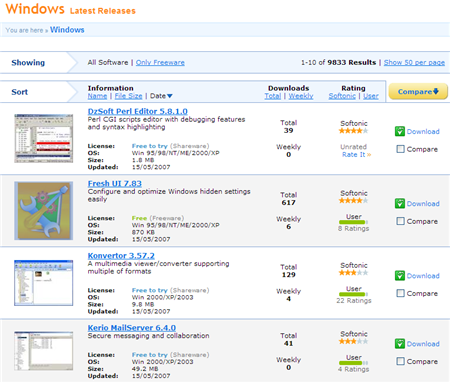The image size is (450, 382).
Task: Click the green Download icon for Fresh UI
Action: [x=400, y=203]
